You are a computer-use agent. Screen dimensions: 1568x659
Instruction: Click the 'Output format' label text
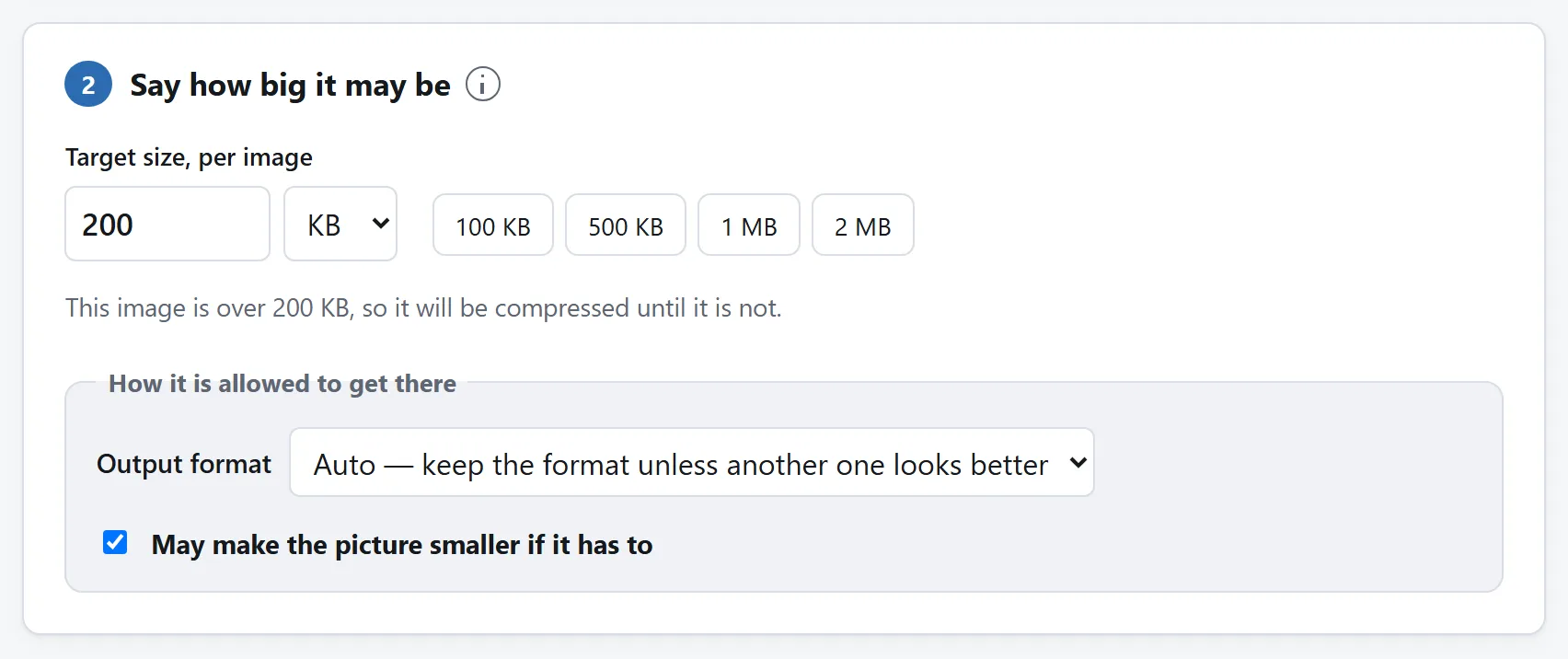pyautogui.click(x=184, y=464)
